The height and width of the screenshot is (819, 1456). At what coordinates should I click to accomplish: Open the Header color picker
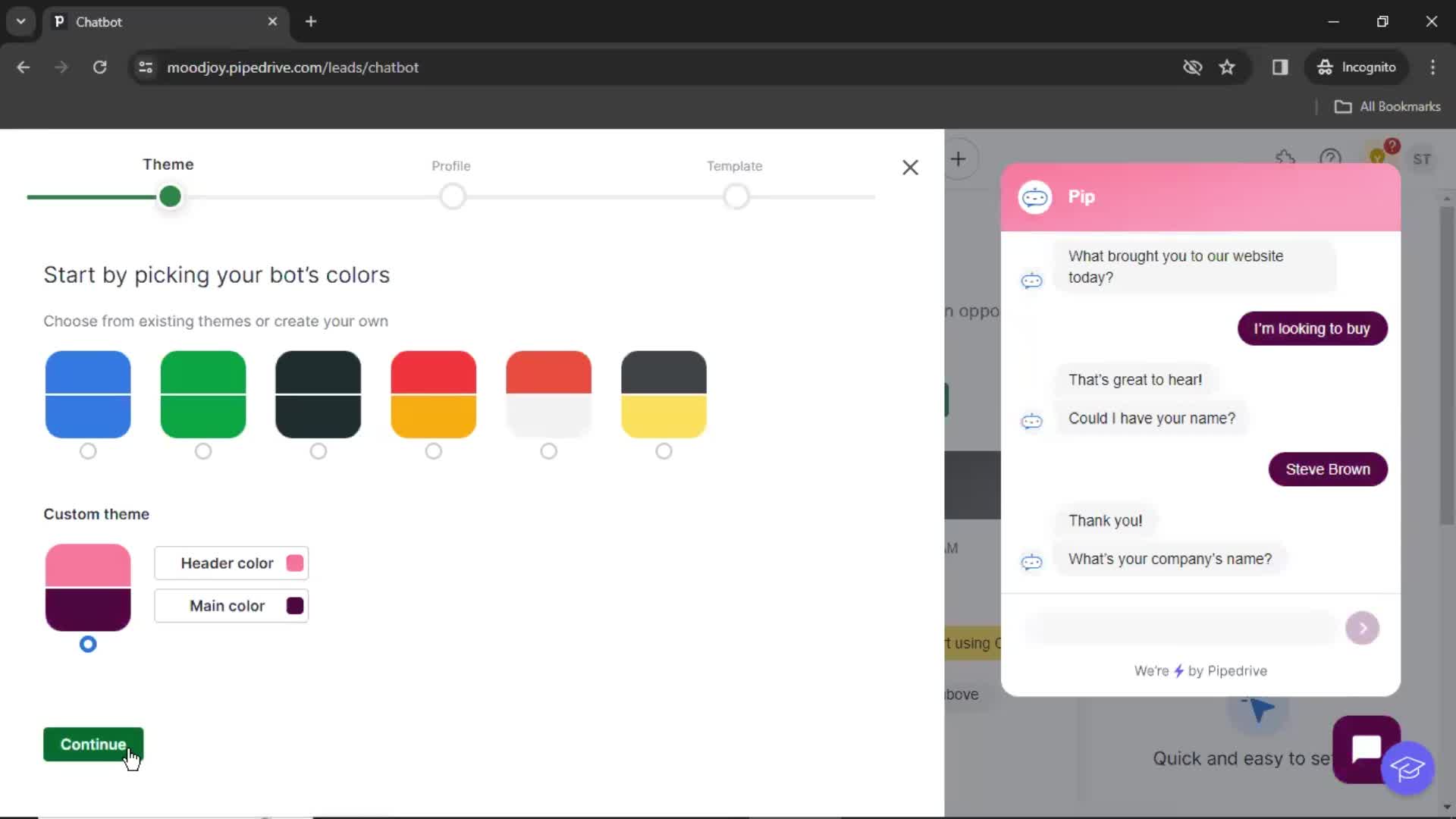pyautogui.click(x=231, y=563)
